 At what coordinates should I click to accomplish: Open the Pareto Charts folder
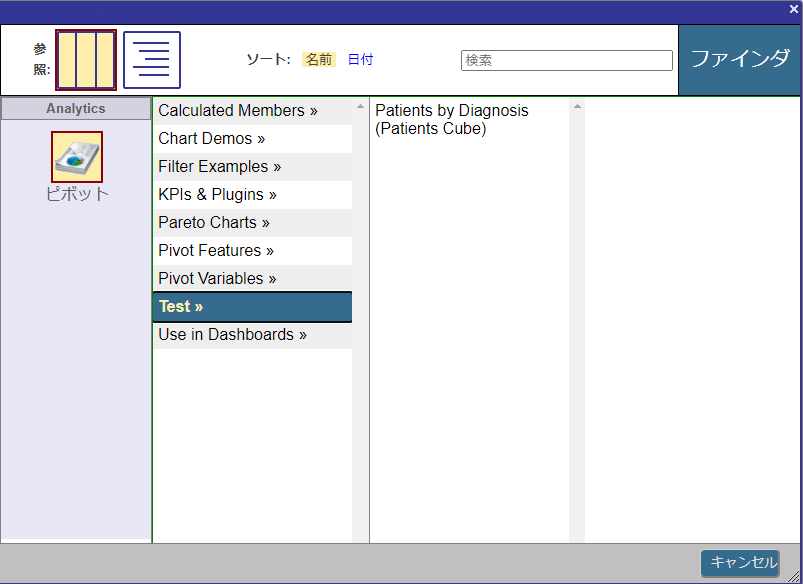click(x=214, y=223)
